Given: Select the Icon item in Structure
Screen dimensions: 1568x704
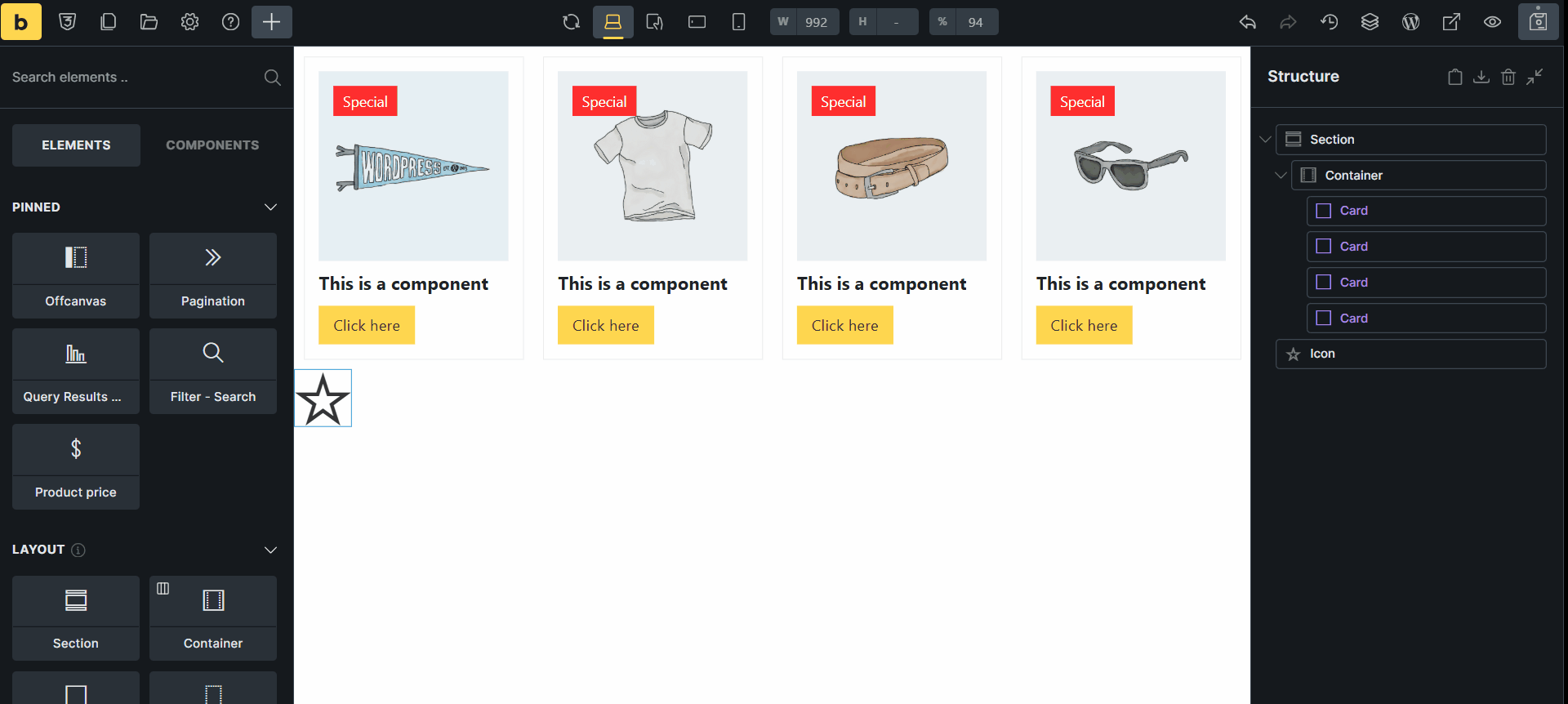Looking at the screenshot, I should [x=1410, y=354].
